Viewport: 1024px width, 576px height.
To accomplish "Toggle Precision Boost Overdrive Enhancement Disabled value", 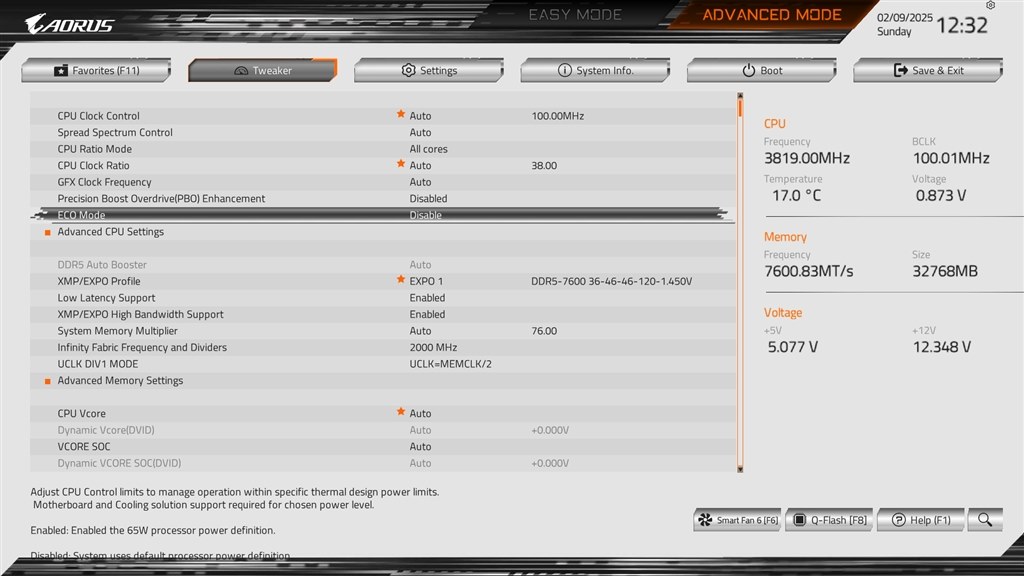I will tap(428, 199).
